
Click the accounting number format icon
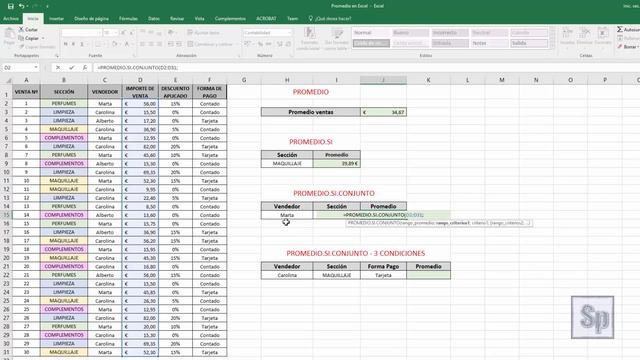pyautogui.click(x=248, y=44)
